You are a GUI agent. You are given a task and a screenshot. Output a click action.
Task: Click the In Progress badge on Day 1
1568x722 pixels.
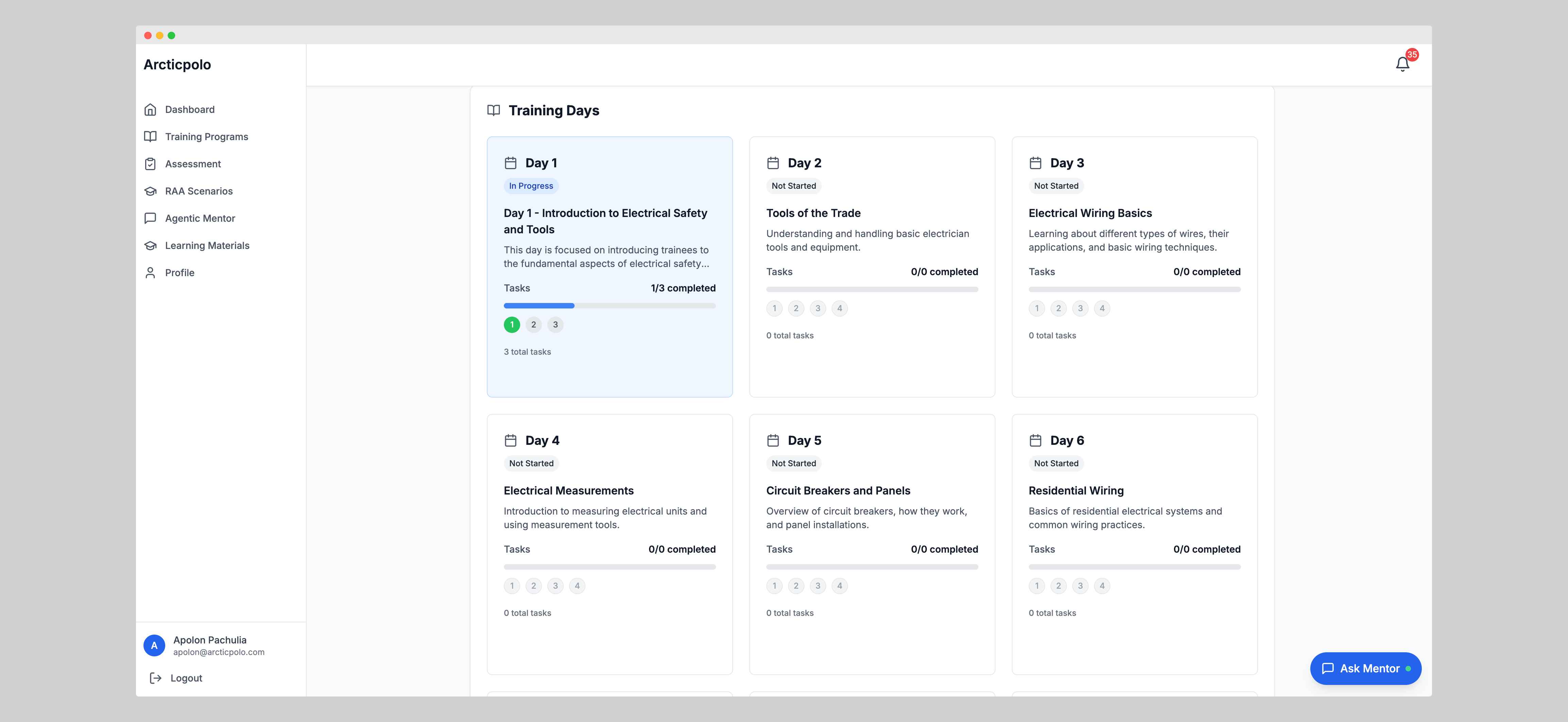pos(531,186)
